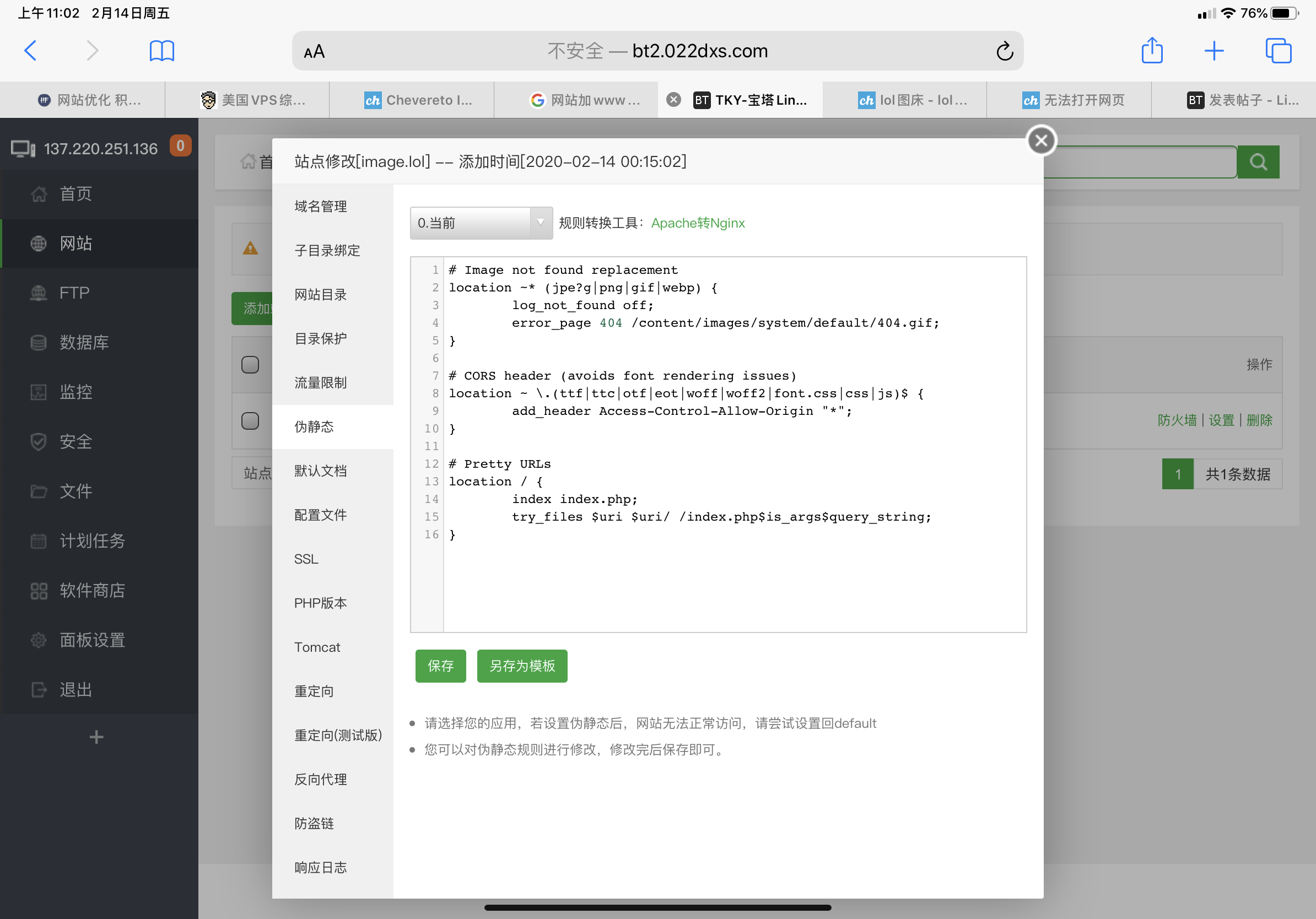Click the 计划任务 calendar icon in sidebar
This screenshot has width=1316, height=919.
point(39,541)
